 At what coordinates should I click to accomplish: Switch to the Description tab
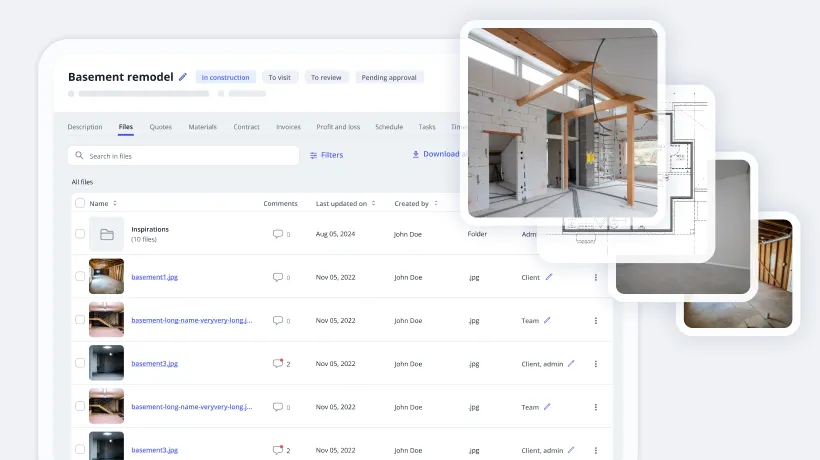85,127
